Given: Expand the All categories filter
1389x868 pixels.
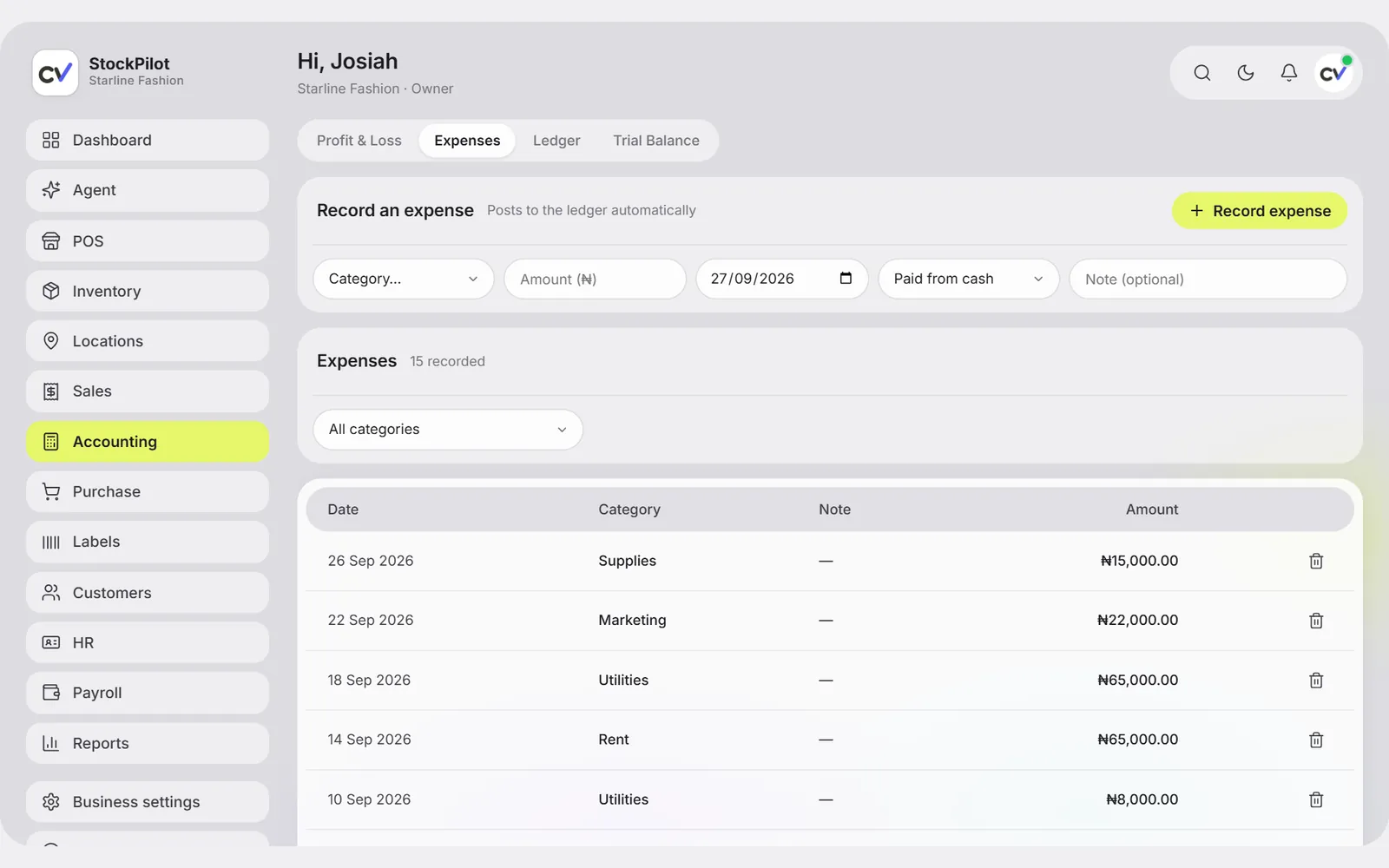Looking at the screenshot, I should (x=448, y=430).
